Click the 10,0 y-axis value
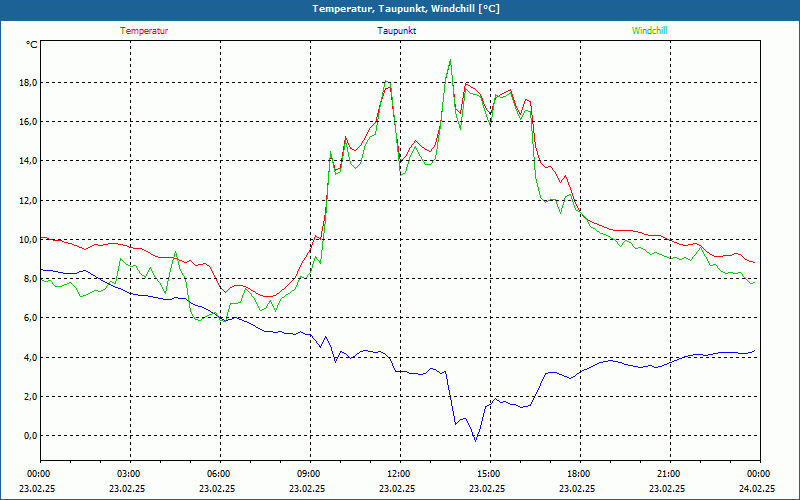The height and width of the screenshot is (500, 800). tap(29, 239)
